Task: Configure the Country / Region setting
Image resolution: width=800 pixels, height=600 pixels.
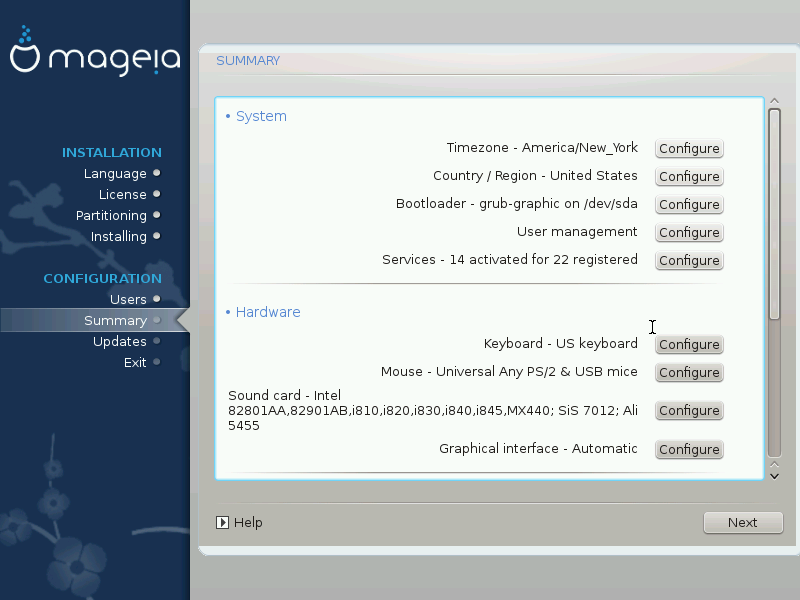Action: coord(689,176)
